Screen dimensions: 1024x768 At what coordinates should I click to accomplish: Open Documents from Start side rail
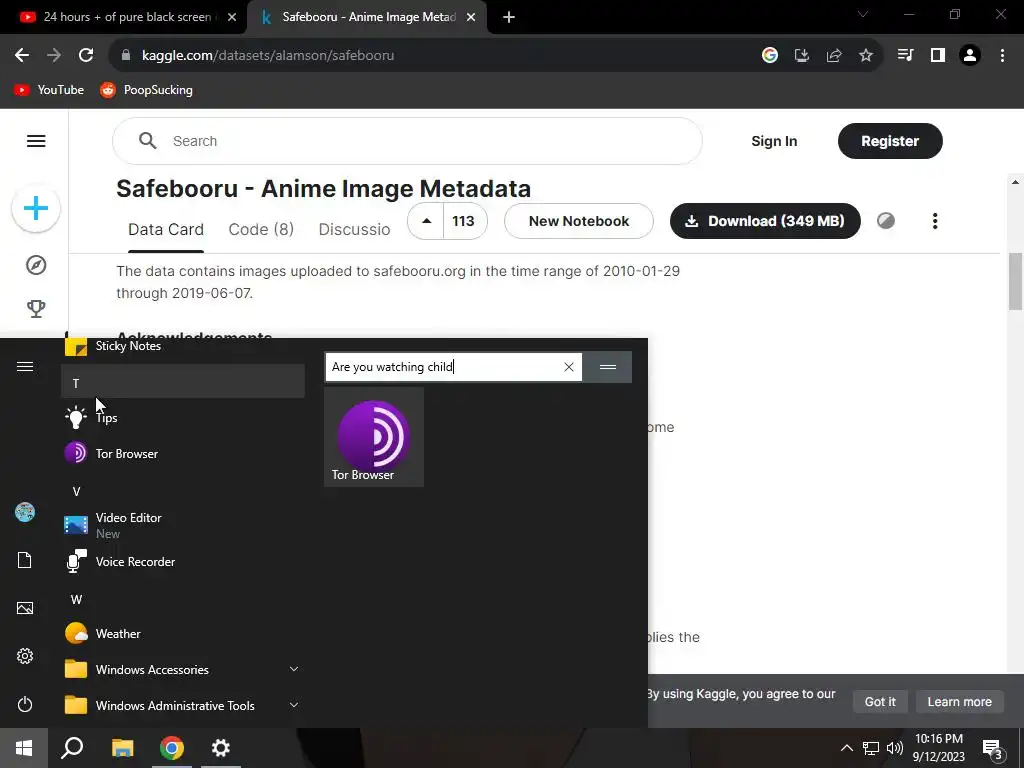[25, 560]
